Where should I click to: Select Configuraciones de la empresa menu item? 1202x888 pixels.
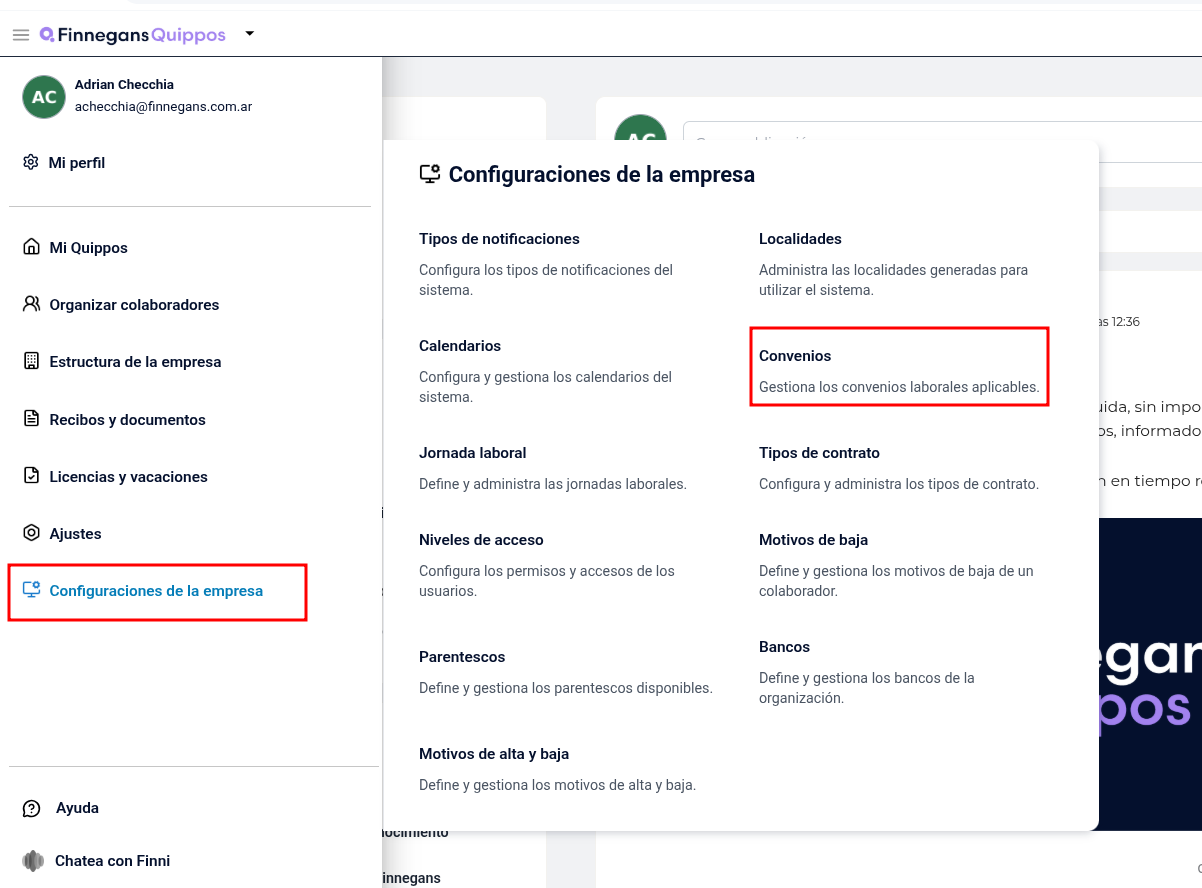[157, 592]
